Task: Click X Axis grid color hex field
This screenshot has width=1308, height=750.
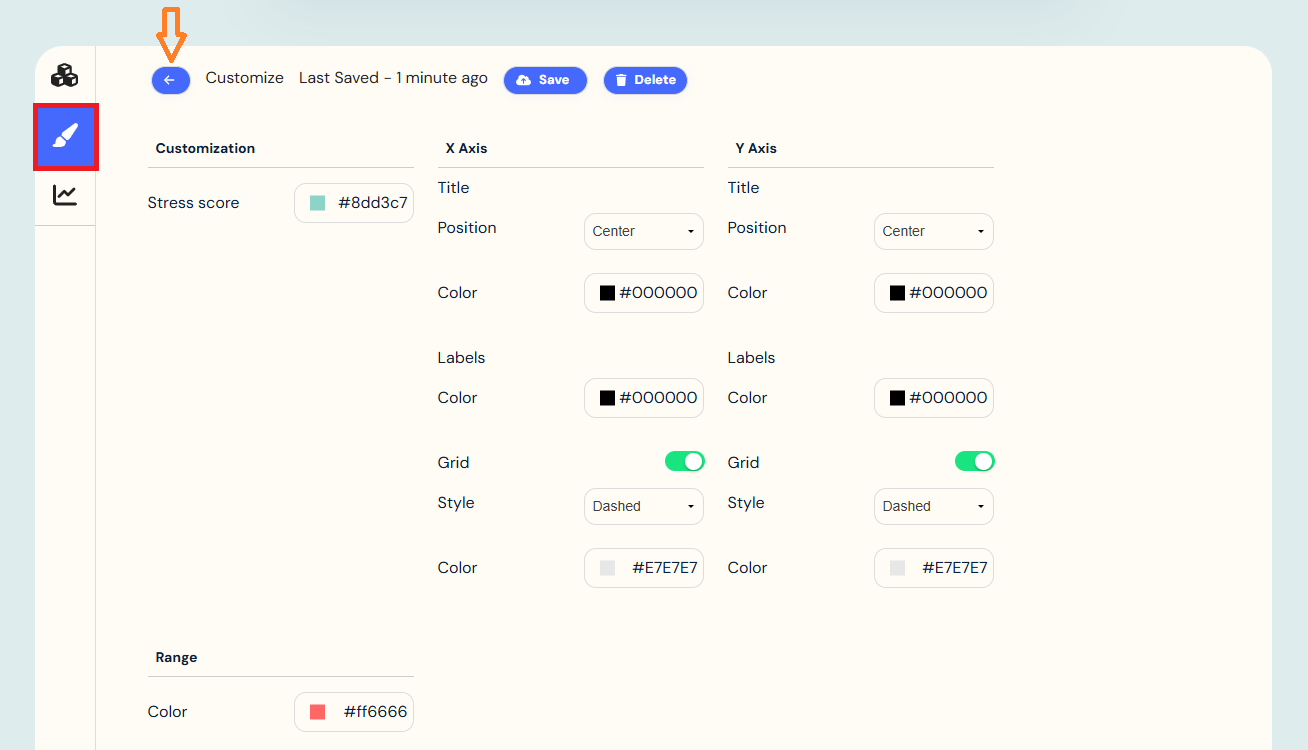Action: pyautogui.click(x=664, y=568)
